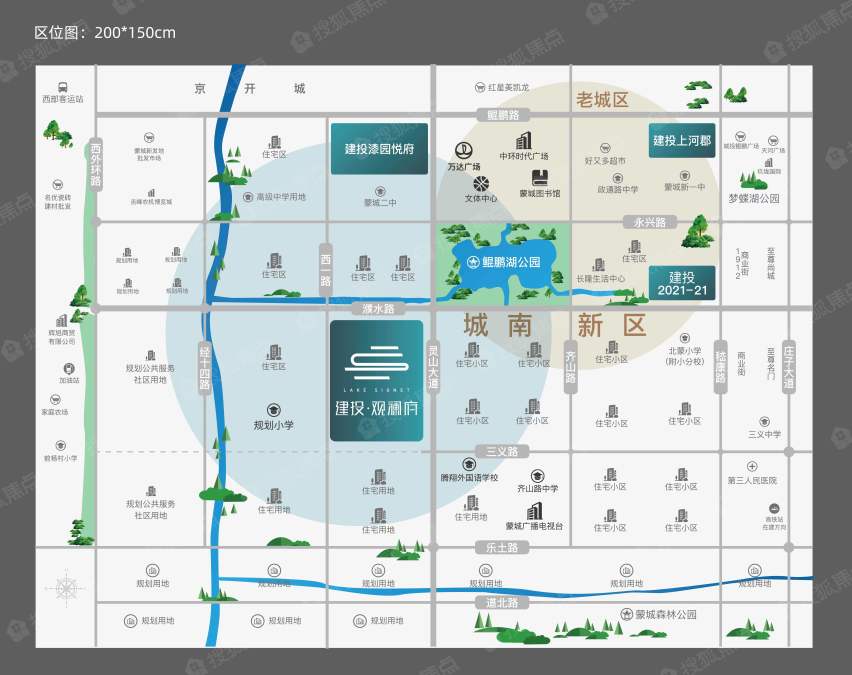Click the 灵山大道 road label
The height and width of the screenshot is (675, 852).
coord(433,367)
